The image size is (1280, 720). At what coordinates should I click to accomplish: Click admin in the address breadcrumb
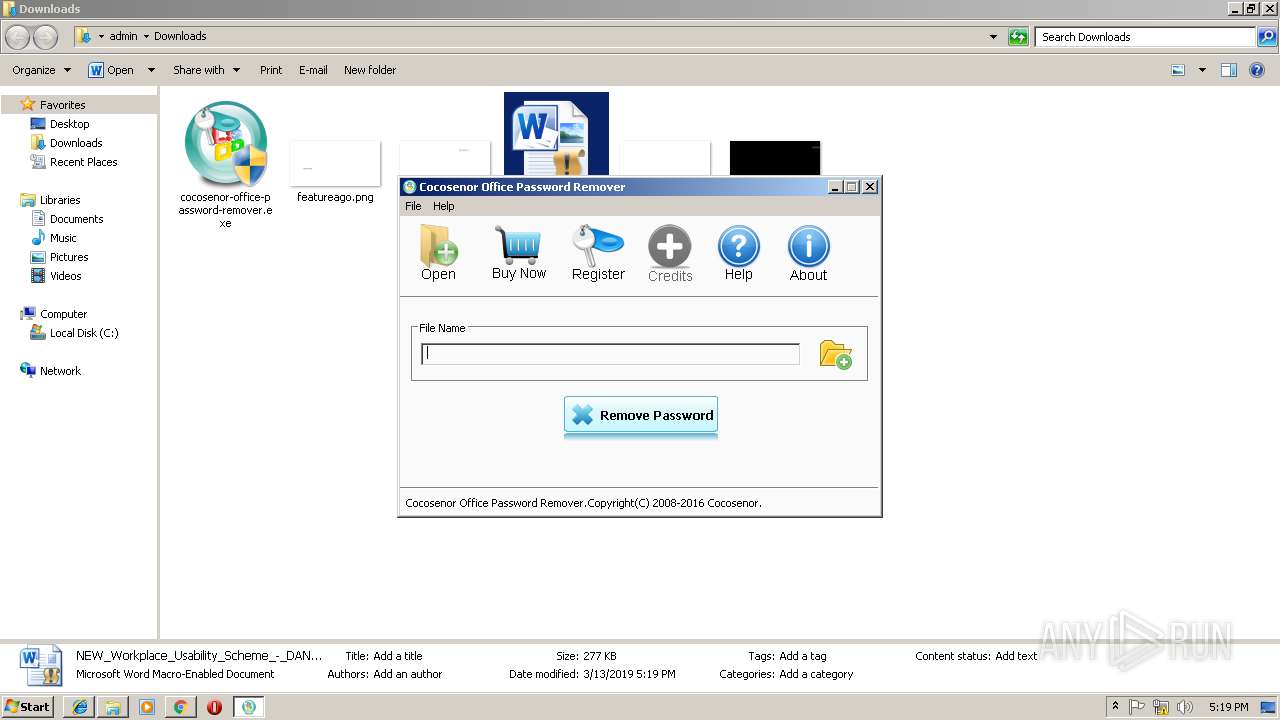[123, 36]
